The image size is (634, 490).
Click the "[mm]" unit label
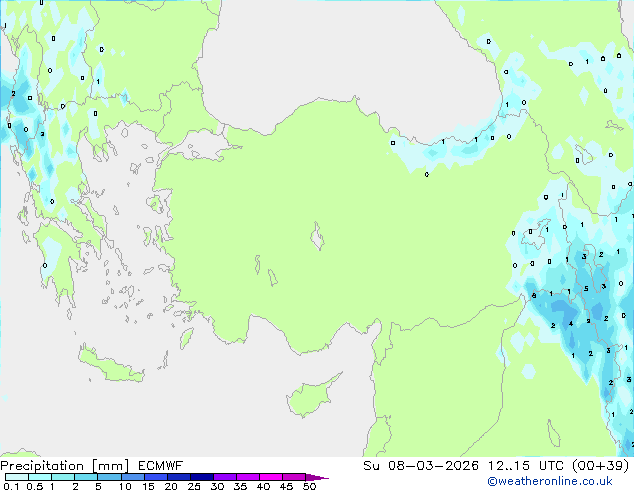[x=110, y=466]
